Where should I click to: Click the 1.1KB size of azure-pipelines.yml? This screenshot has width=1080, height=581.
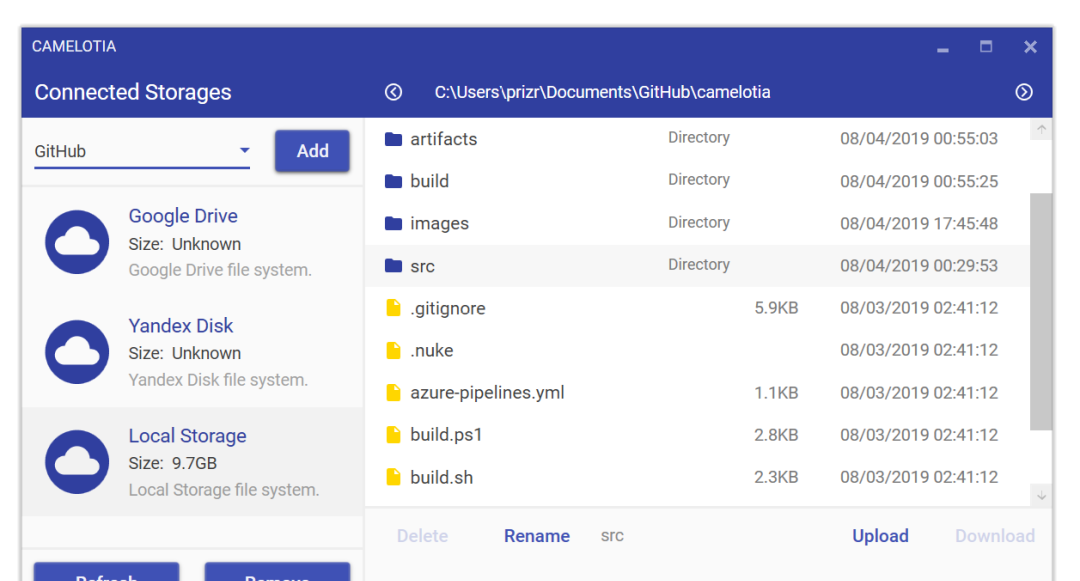pyautogui.click(x=776, y=392)
